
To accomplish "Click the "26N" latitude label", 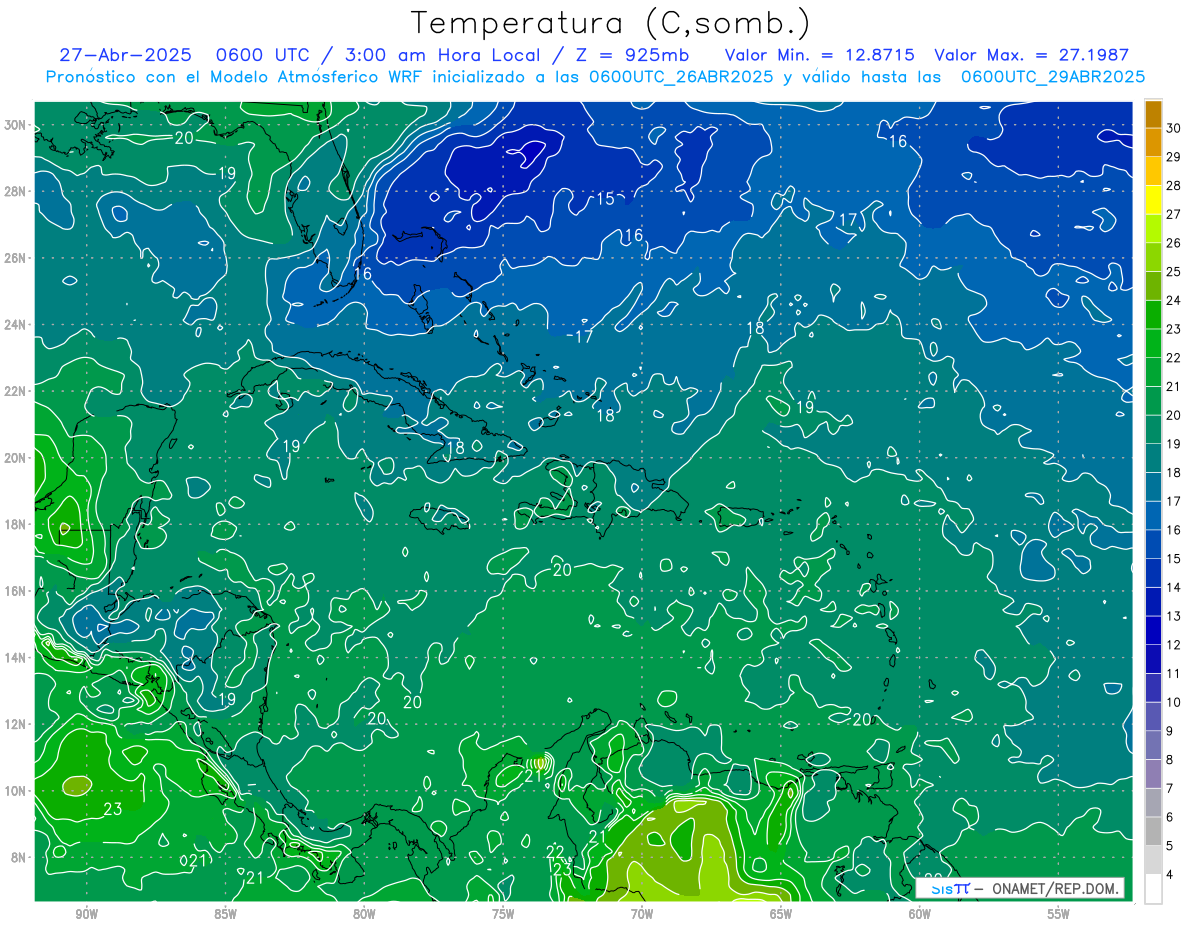I will pyautogui.click(x=17, y=258).
